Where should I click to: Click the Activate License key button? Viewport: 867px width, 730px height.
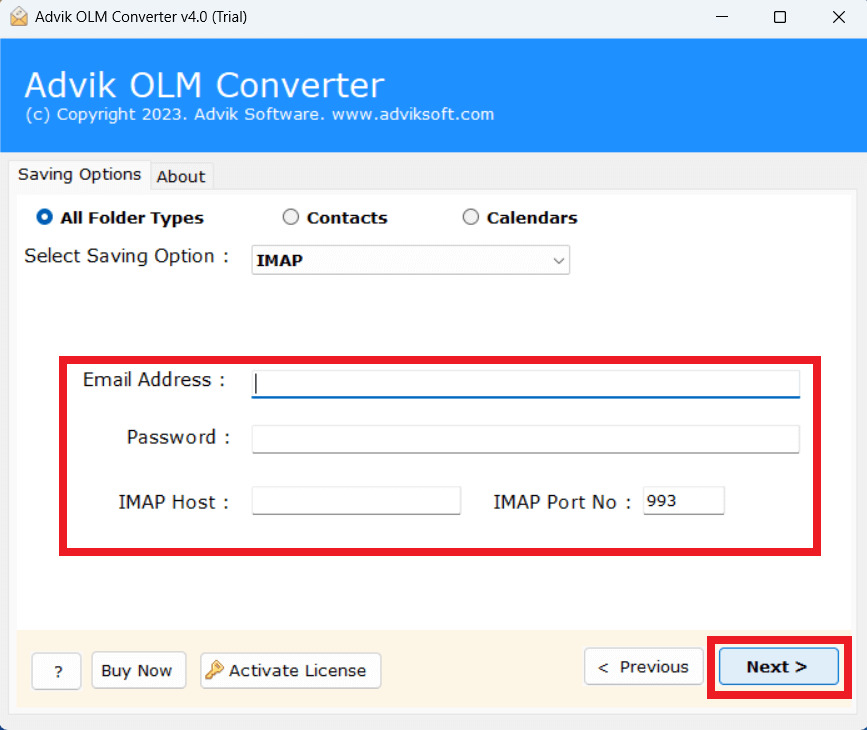click(290, 670)
